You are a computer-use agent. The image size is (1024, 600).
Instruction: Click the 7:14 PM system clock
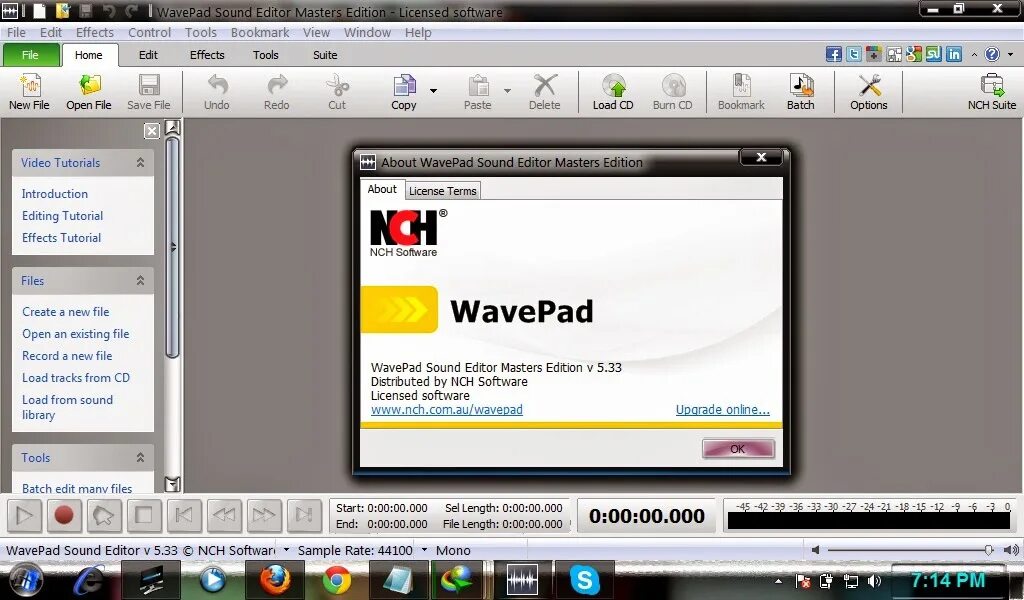[947, 580]
